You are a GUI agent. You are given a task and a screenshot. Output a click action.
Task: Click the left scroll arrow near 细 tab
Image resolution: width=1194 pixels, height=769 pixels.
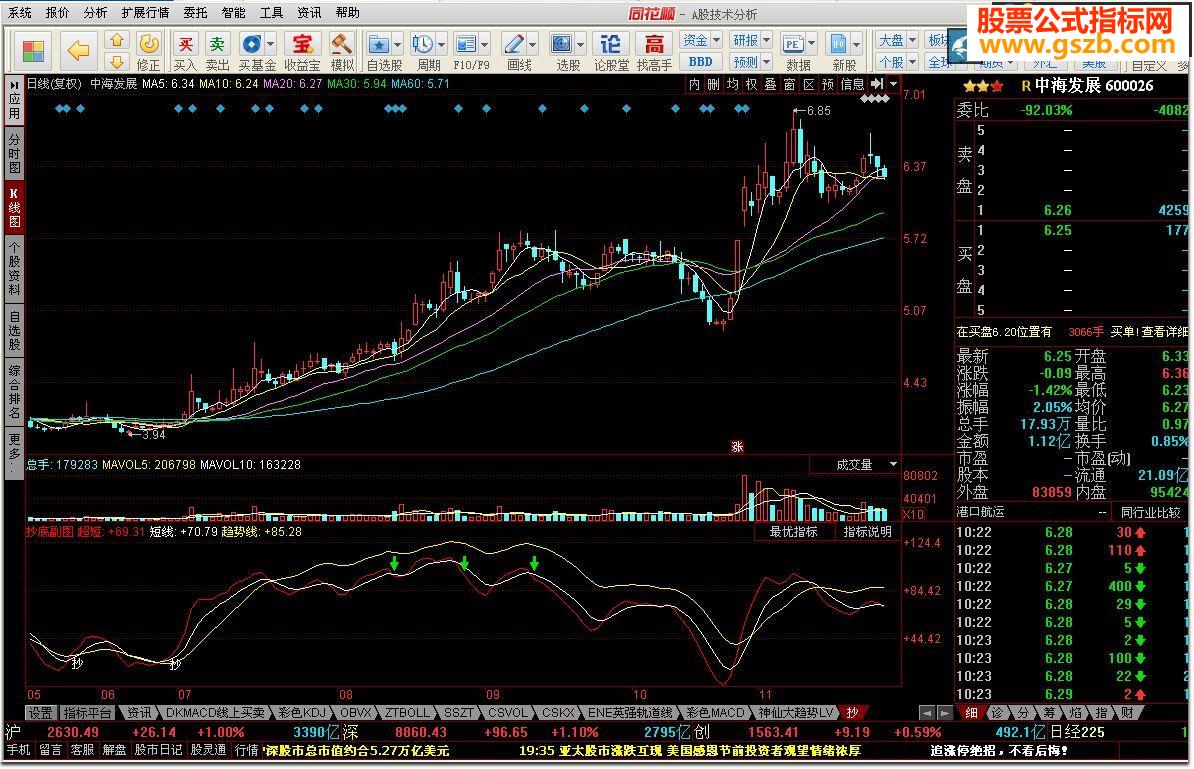pyautogui.click(x=926, y=713)
